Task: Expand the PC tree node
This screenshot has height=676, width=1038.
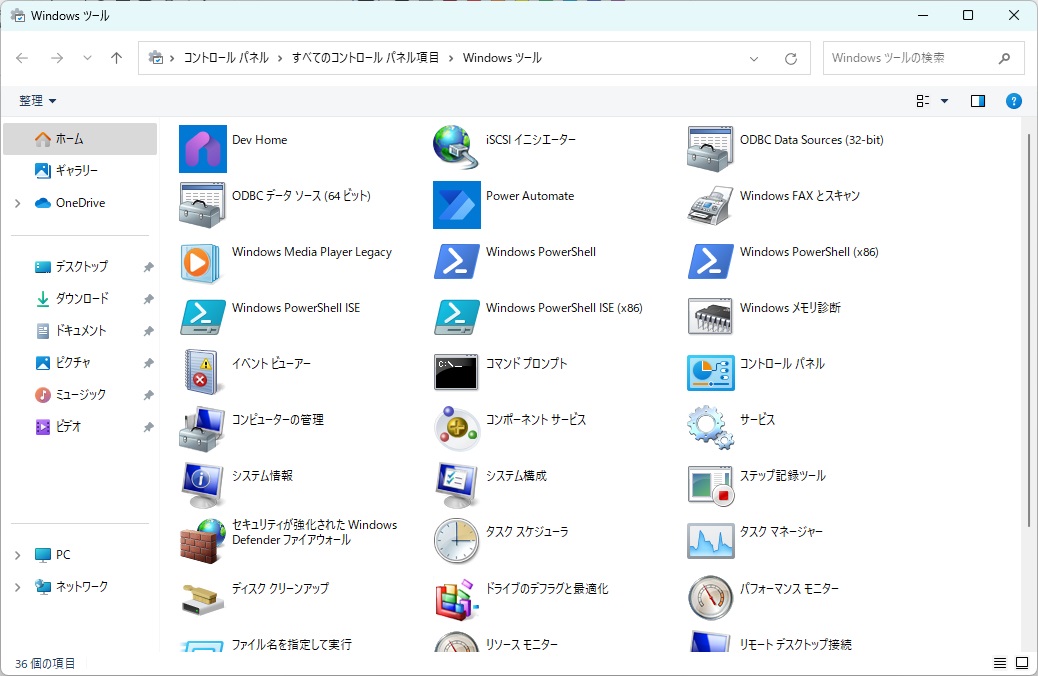Action: pos(18,555)
